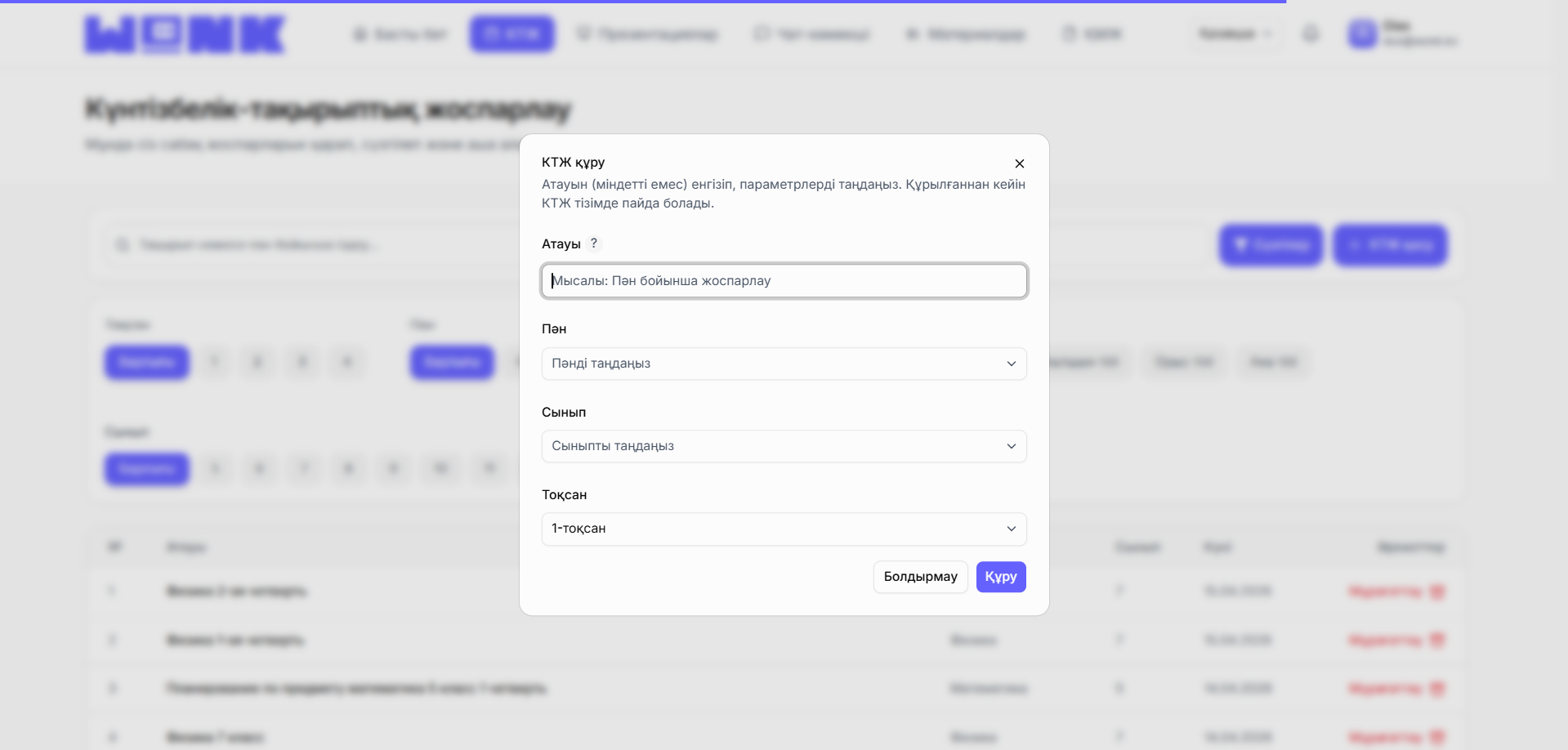Open the Пән subject dropdown

[x=784, y=364]
